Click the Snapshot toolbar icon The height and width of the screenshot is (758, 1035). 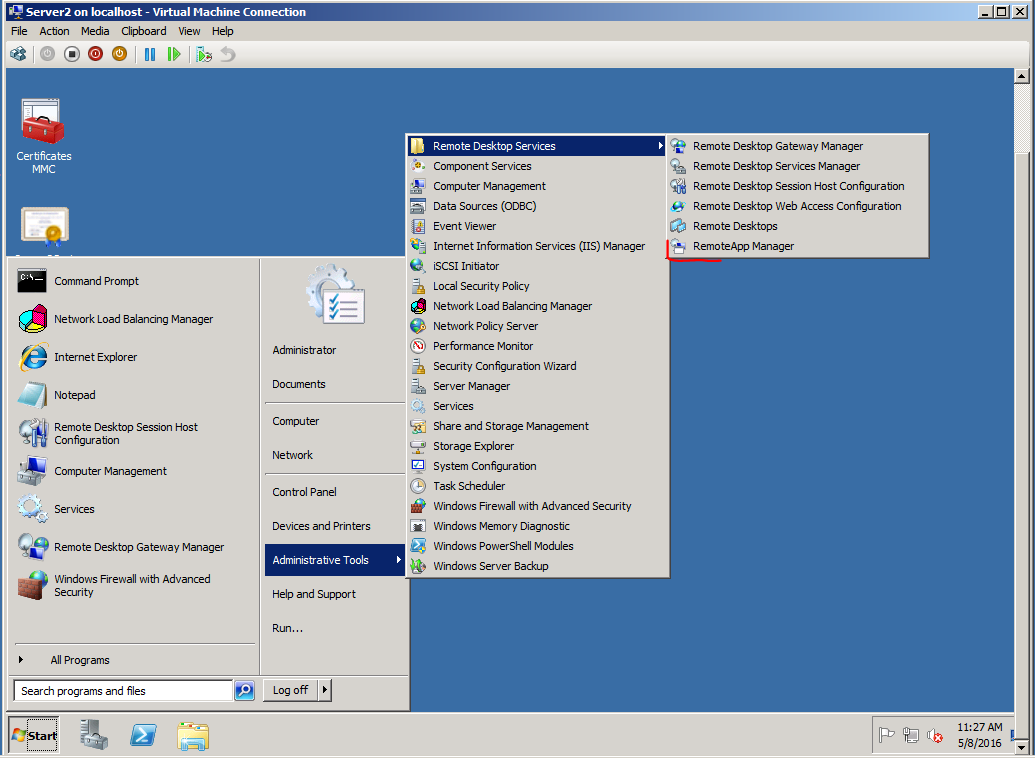[204, 54]
